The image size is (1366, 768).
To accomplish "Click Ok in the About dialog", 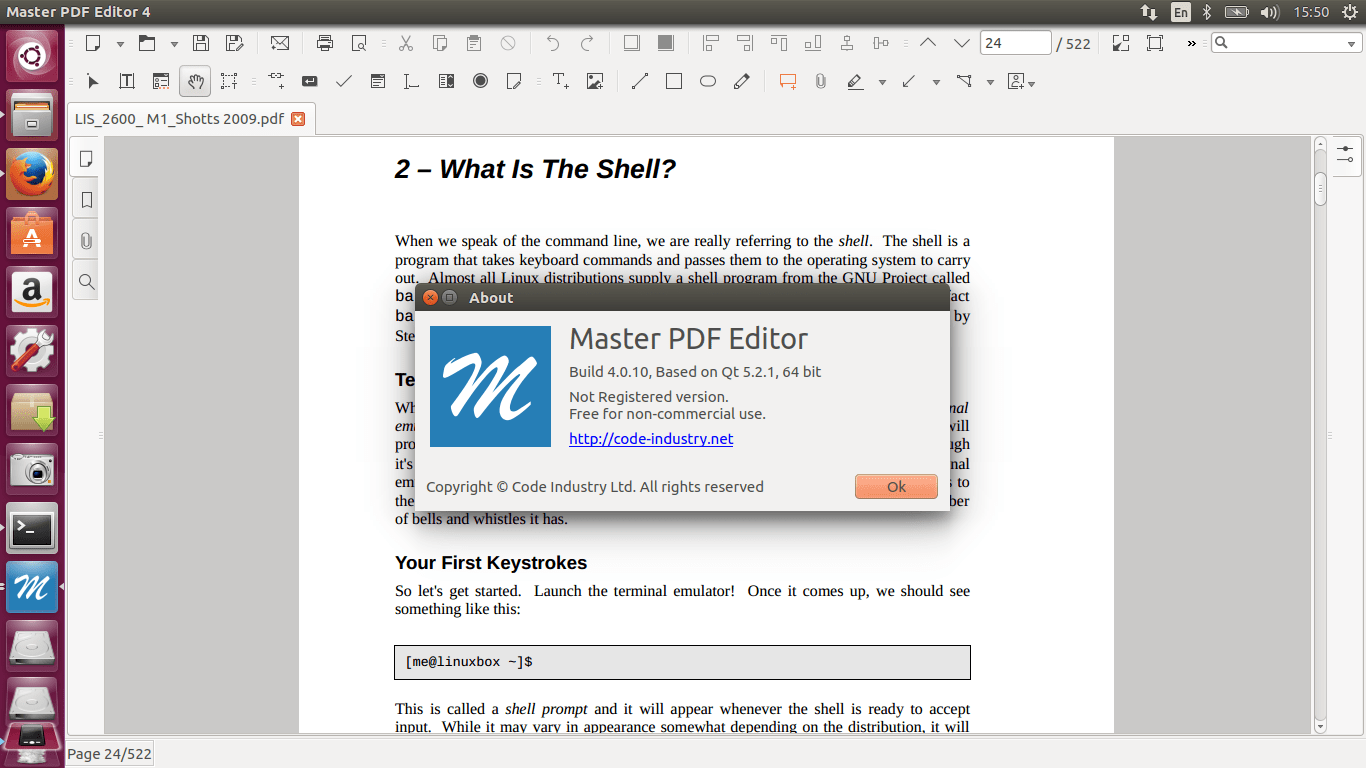I will pos(896,486).
